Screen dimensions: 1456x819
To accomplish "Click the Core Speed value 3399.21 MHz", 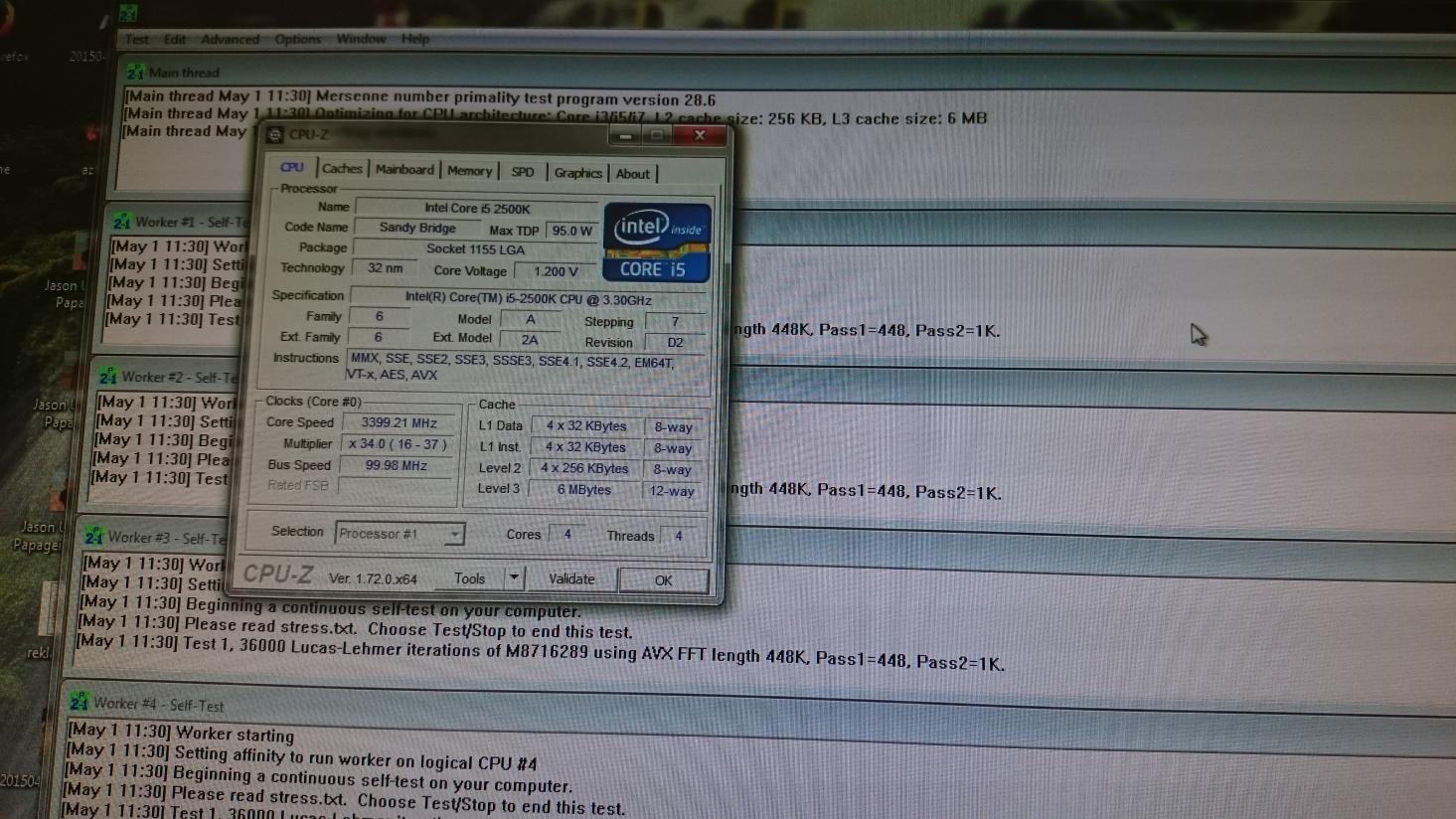I will coord(400,422).
